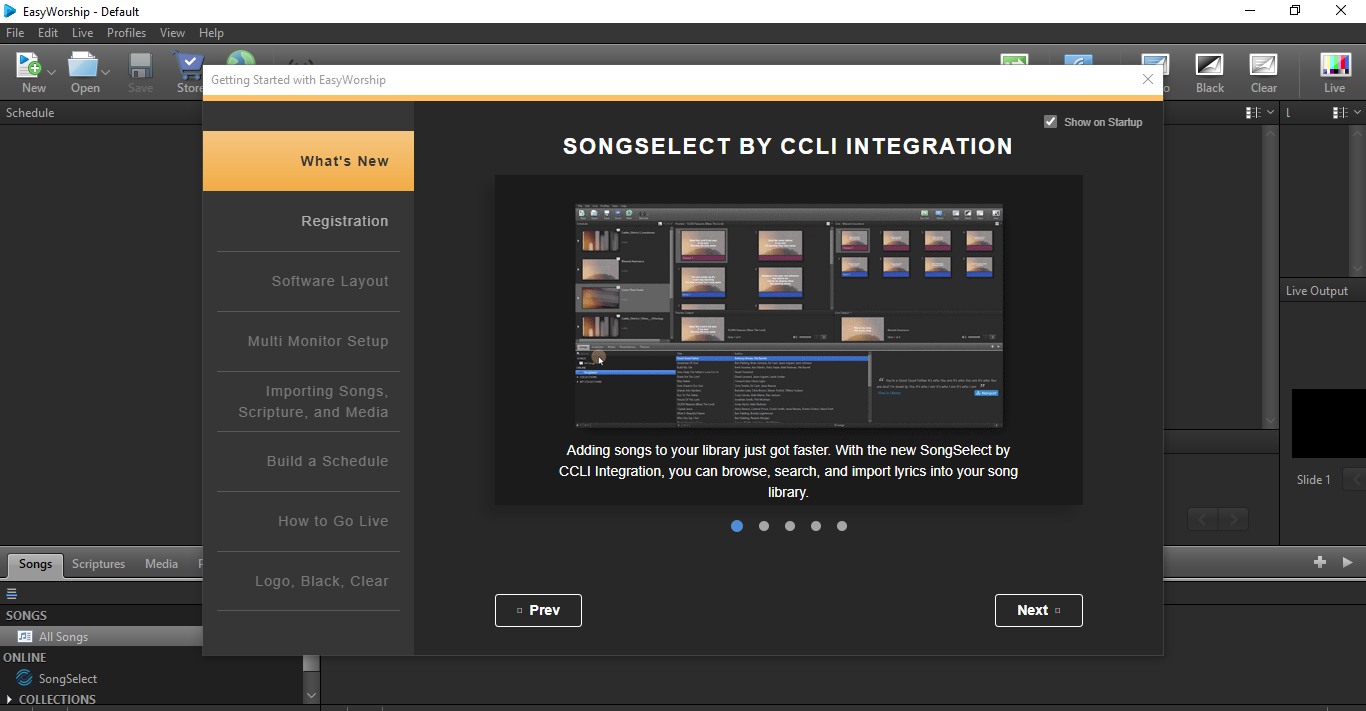The width and height of the screenshot is (1366, 711).
Task: Select the fifth slide indicator dot
Action: [842, 526]
